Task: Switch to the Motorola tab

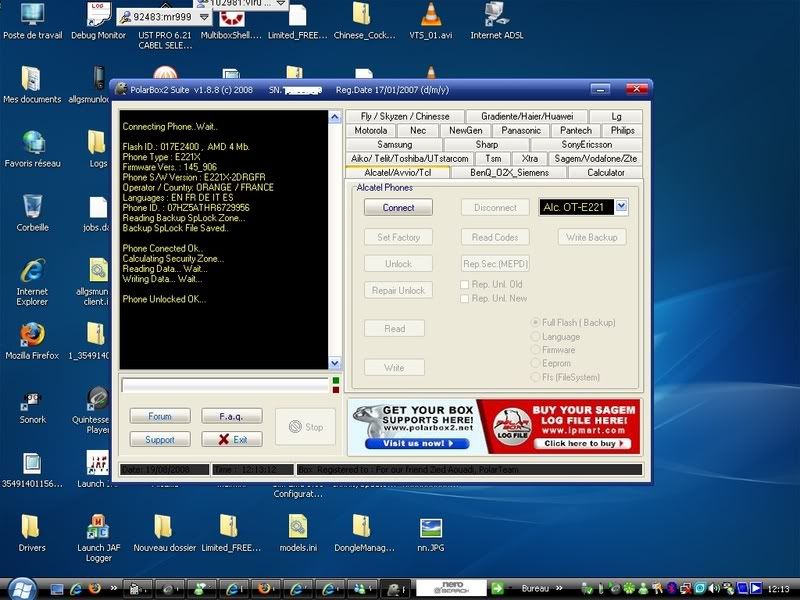Action: coord(370,131)
